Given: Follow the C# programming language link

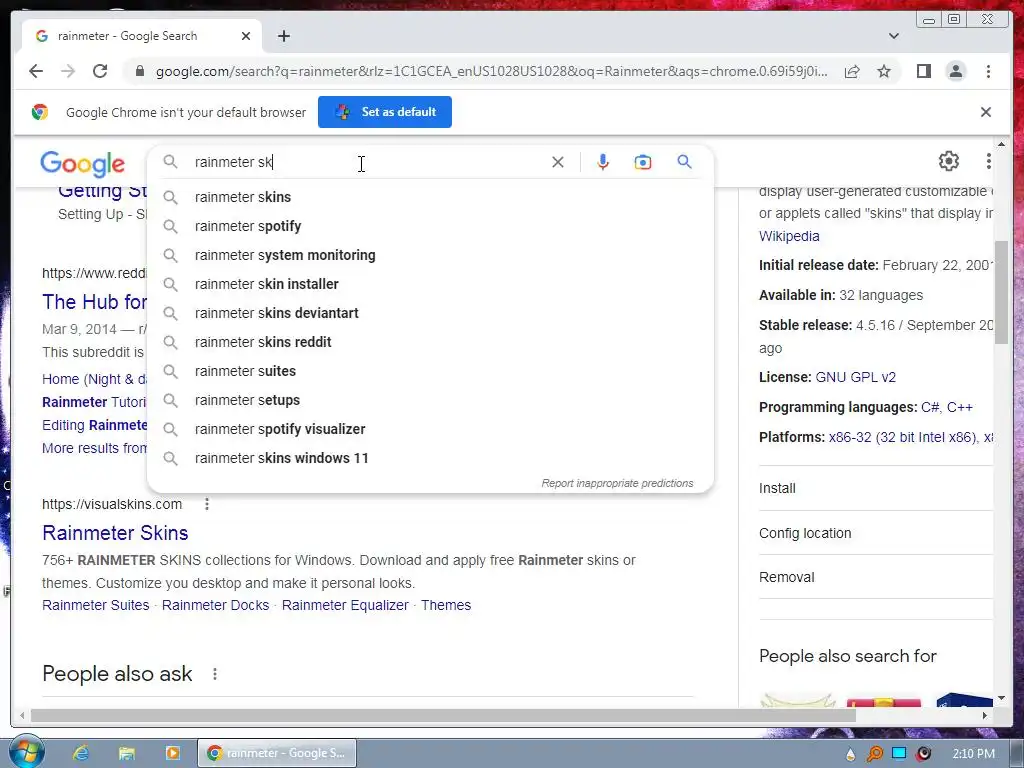Looking at the screenshot, I should 931,408.
